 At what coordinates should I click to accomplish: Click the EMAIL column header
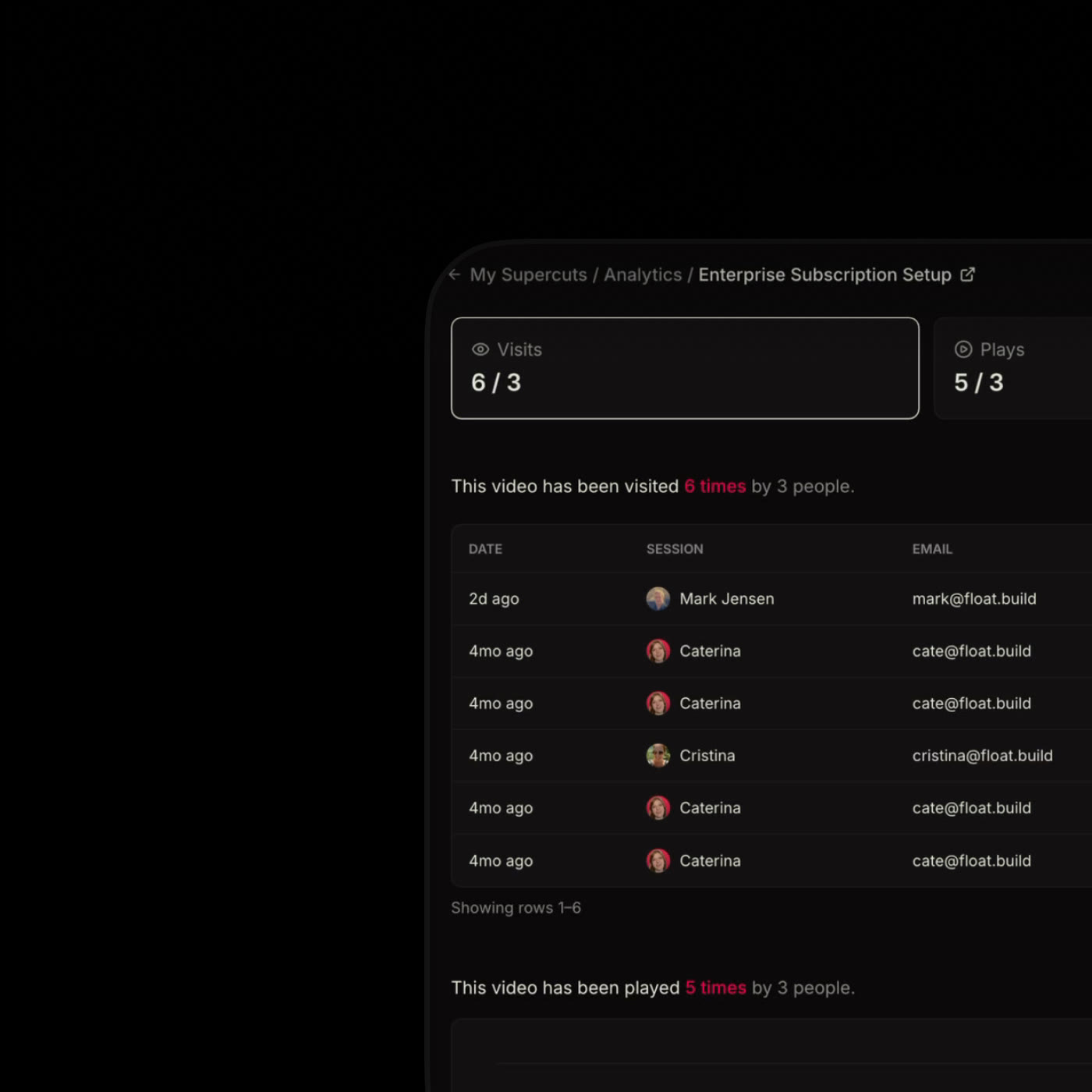coord(932,549)
